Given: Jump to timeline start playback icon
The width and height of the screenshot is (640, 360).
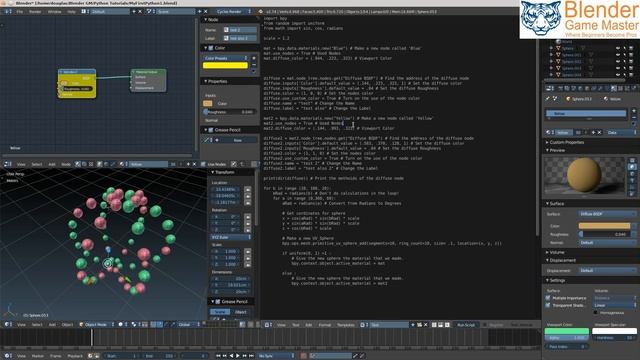Looking at the screenshot, I should point(218,356).
